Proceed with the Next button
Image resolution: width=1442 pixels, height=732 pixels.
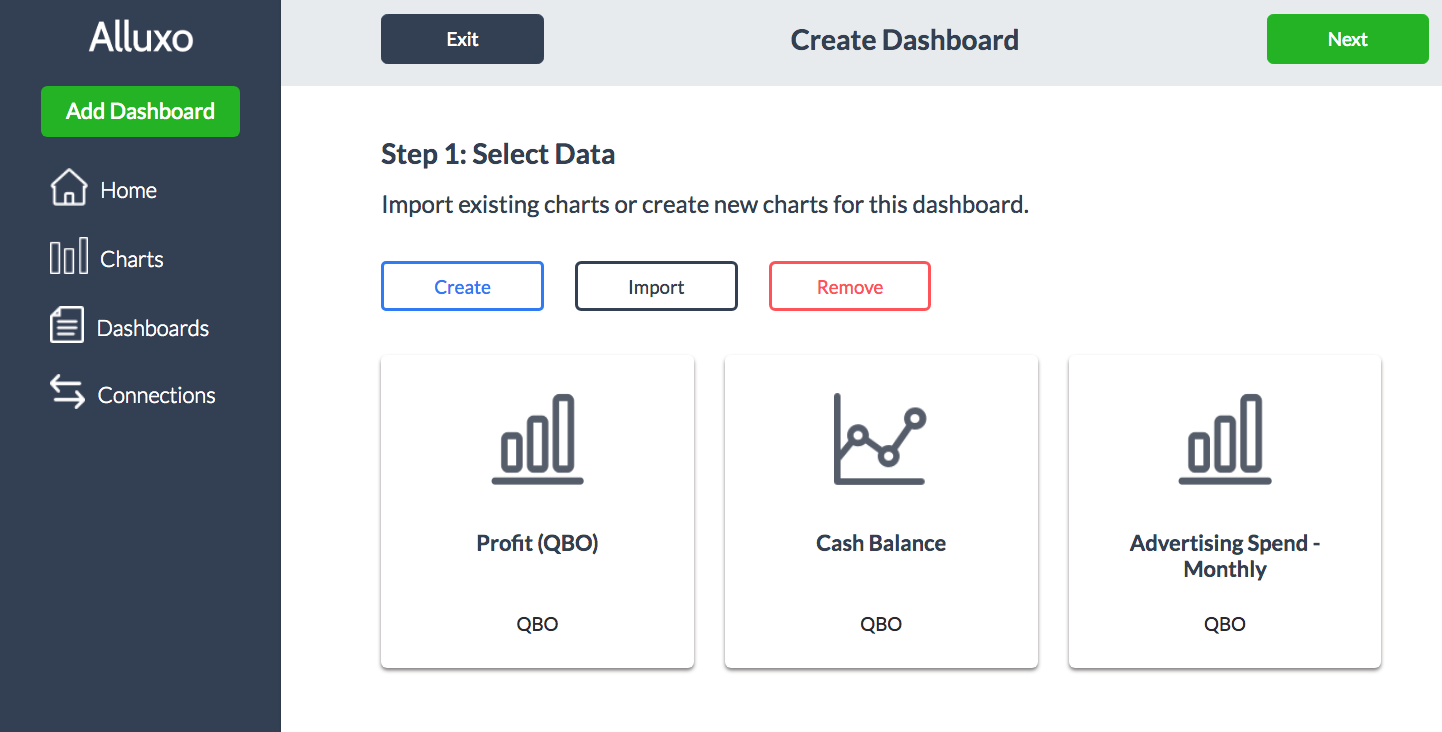(1347, 39)
